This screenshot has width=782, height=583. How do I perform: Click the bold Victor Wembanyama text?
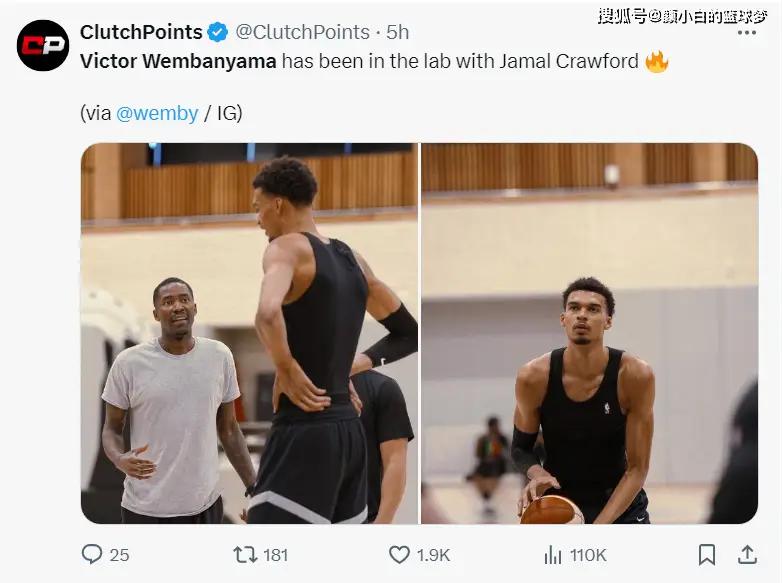point(178,61)
